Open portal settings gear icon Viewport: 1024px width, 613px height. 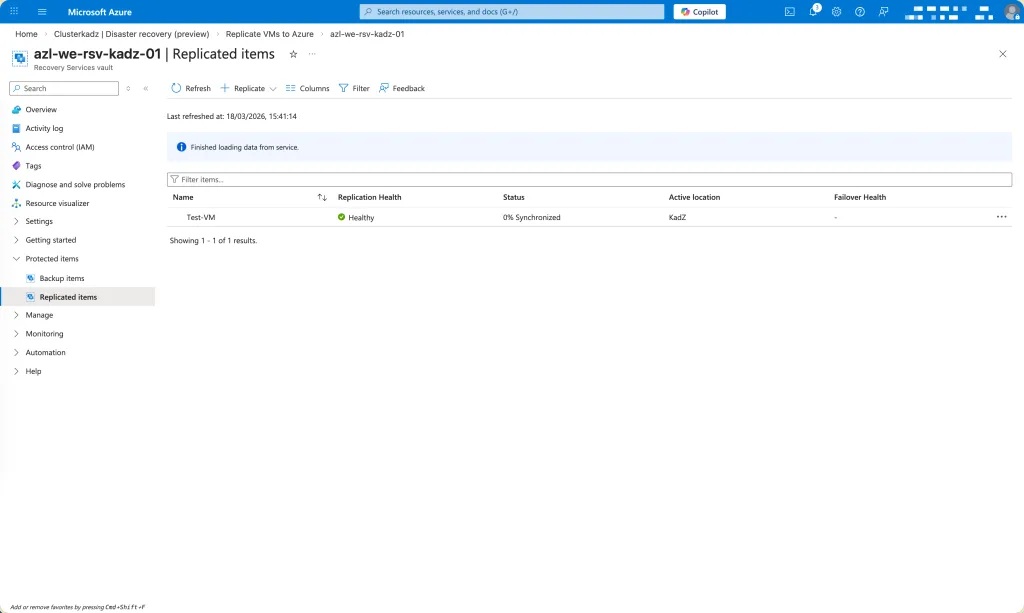click(836, 12)
